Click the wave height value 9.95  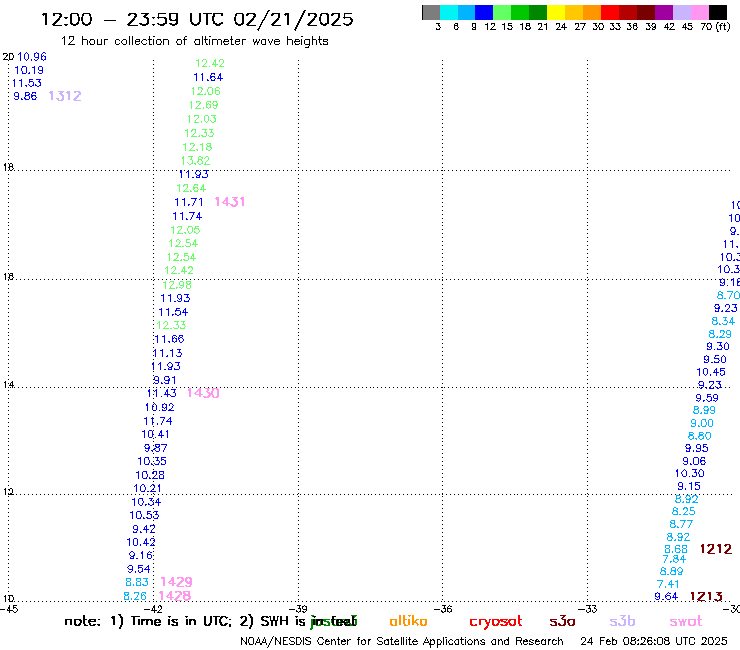point(697,448)
